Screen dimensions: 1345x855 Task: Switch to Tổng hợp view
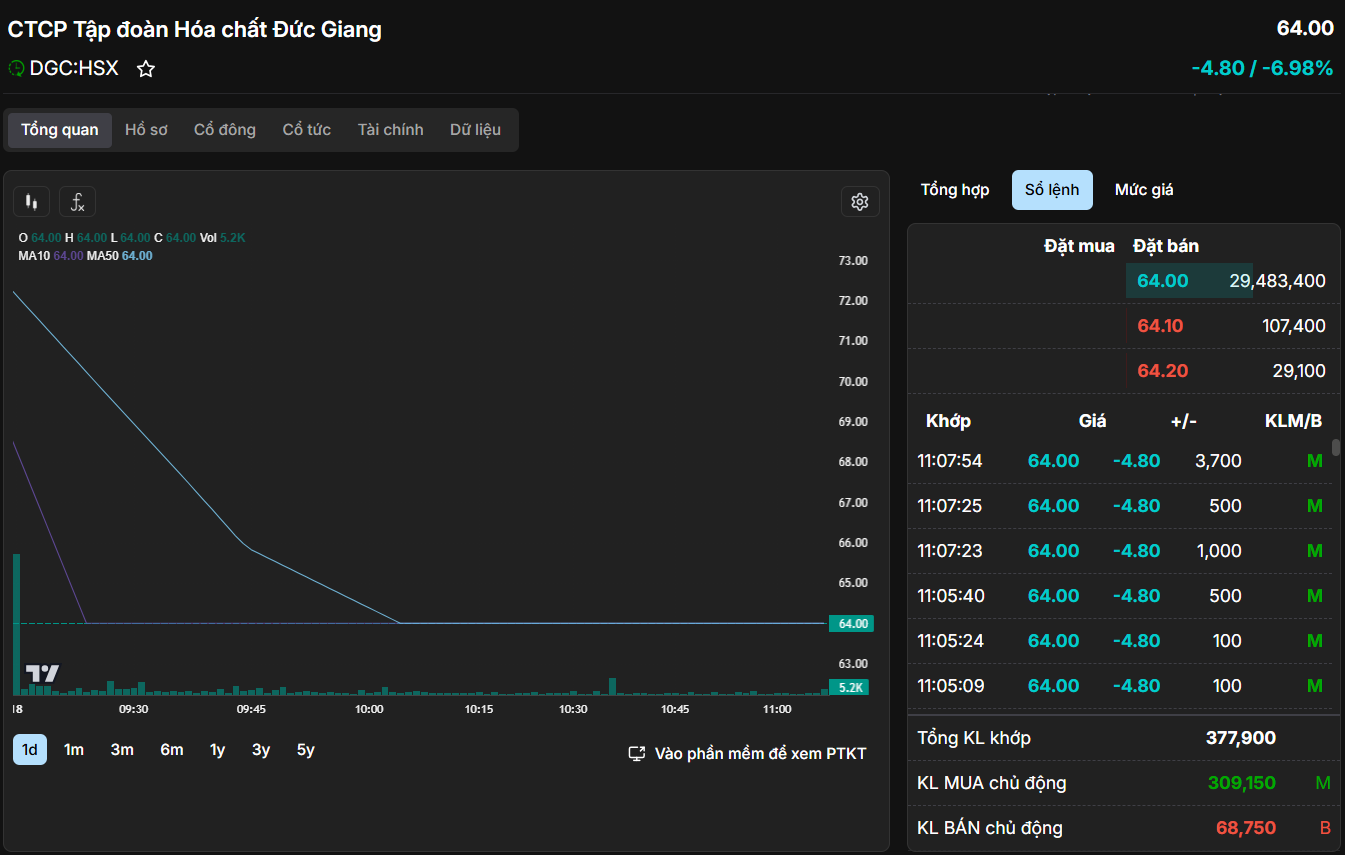954,190
